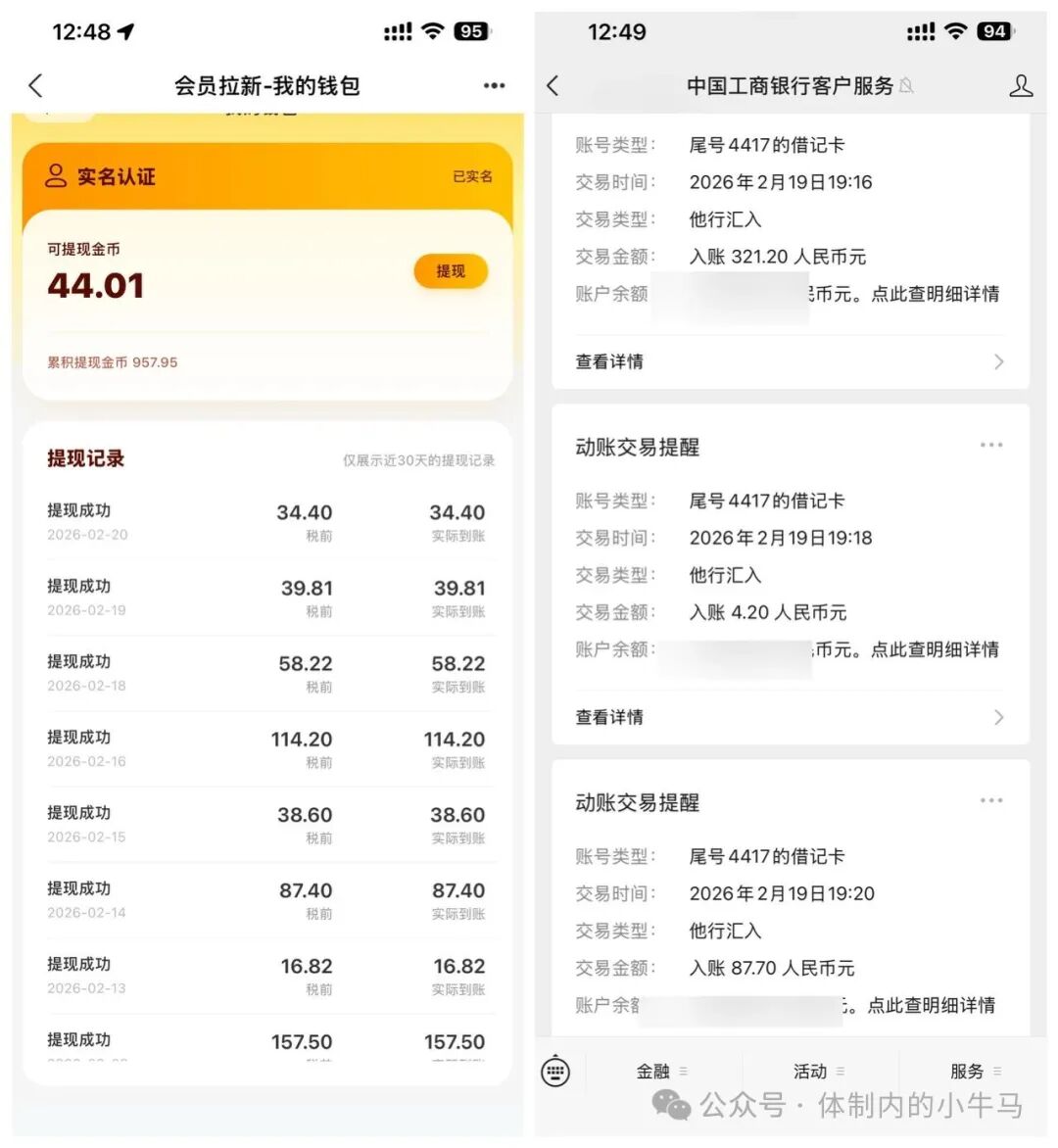Tap the person icon beside 实名认证
The image size is (1058, 1148).
pos(56,175)
